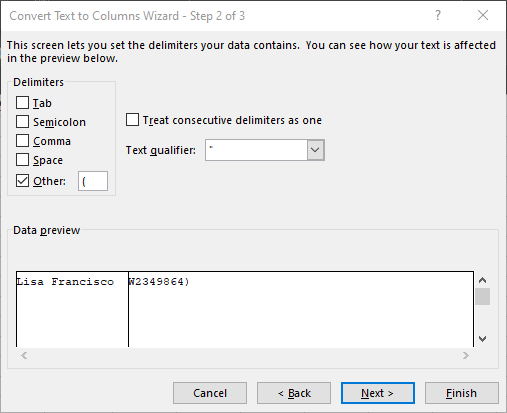Go back with the Back button

click(294, 393)
